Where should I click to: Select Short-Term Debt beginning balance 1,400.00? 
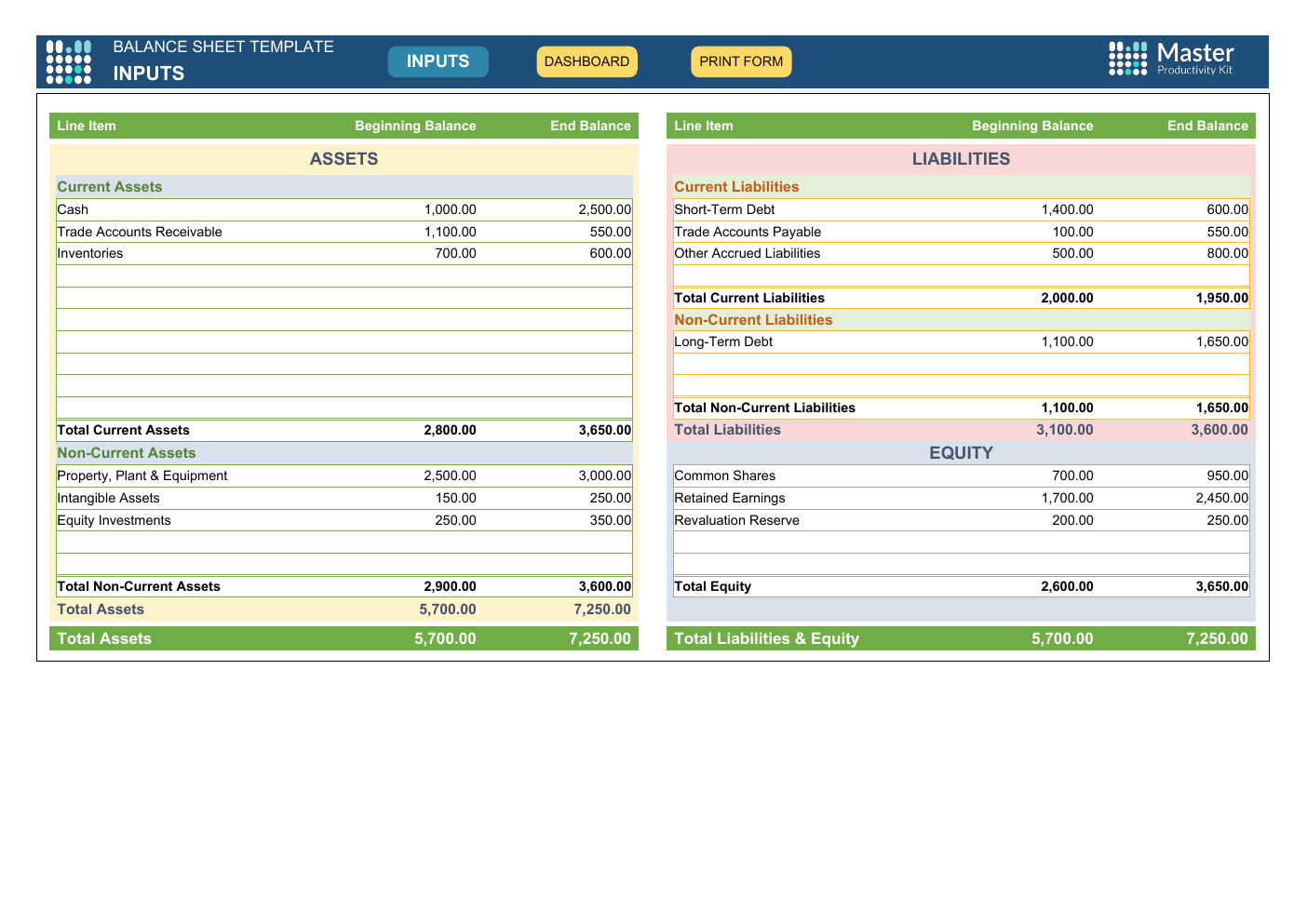point(1067,209)
